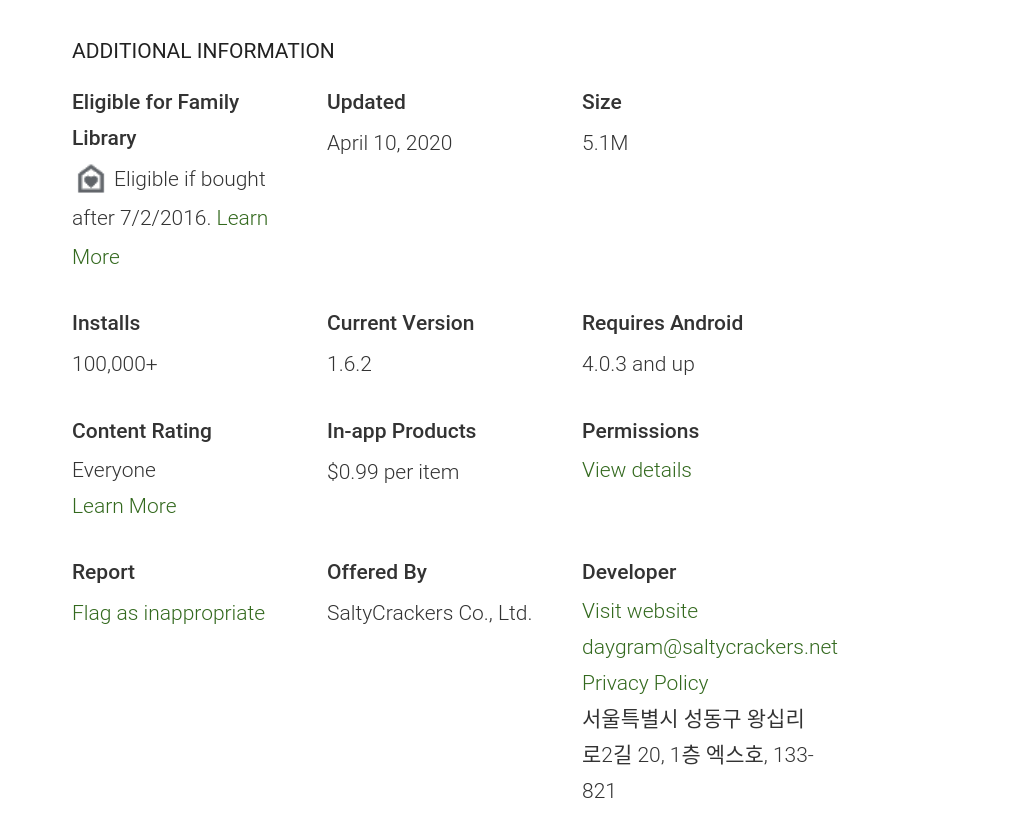The image size is (1014, 838).
Task: Click the Current Version value 1.6.2
Action: point(349,364)
